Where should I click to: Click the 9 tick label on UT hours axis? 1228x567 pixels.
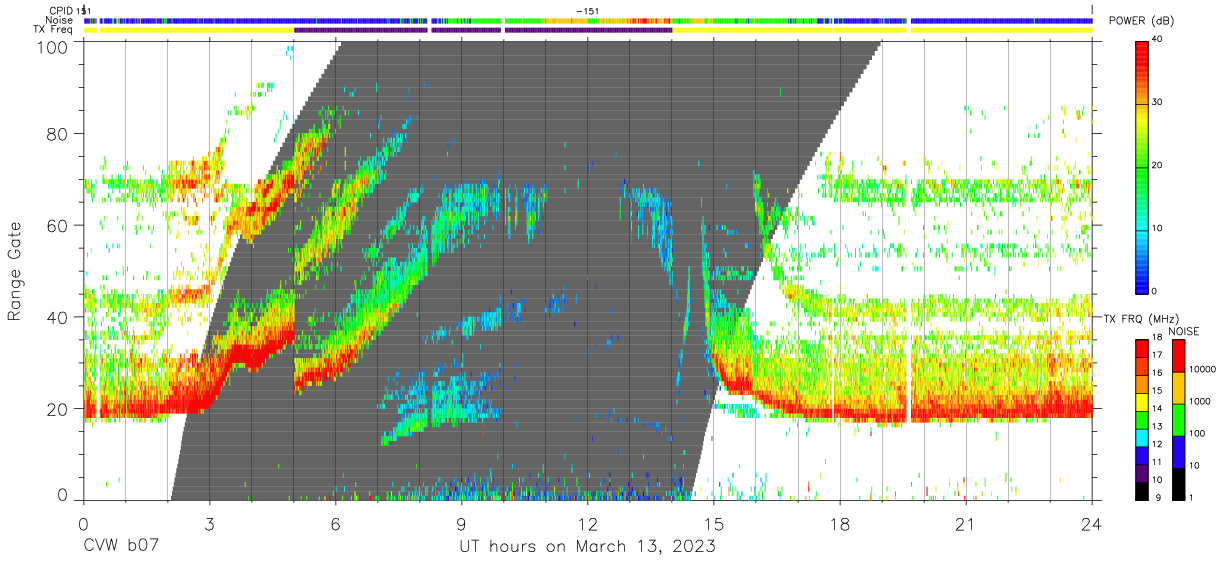pyautogui.click(x=462, y=524)
